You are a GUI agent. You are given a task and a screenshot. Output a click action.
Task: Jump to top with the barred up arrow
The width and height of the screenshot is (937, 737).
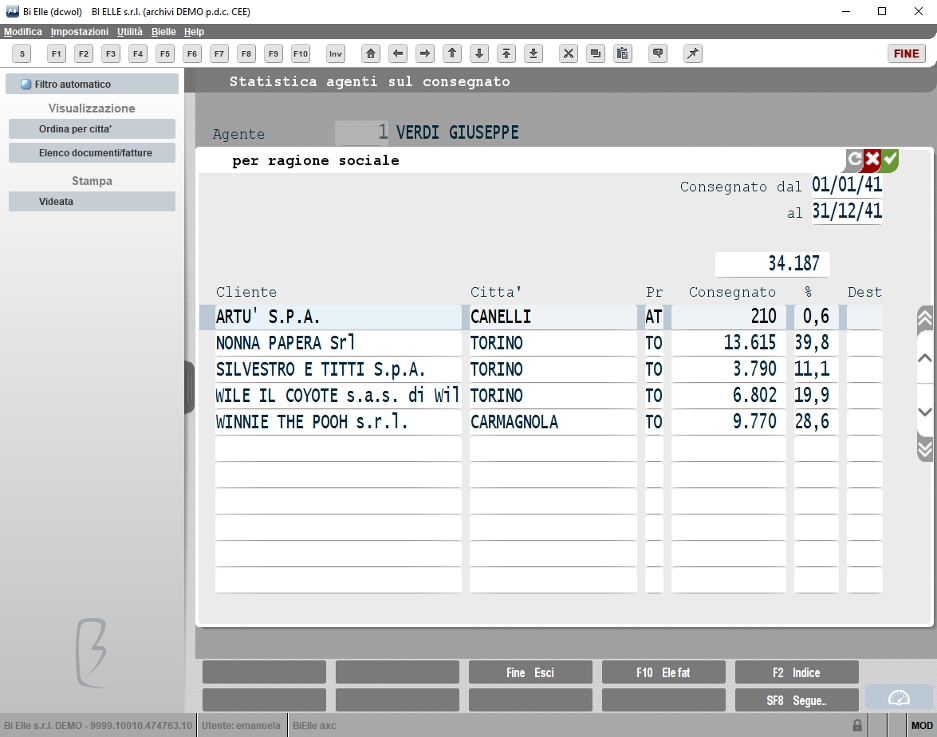[x=506, y=54]
